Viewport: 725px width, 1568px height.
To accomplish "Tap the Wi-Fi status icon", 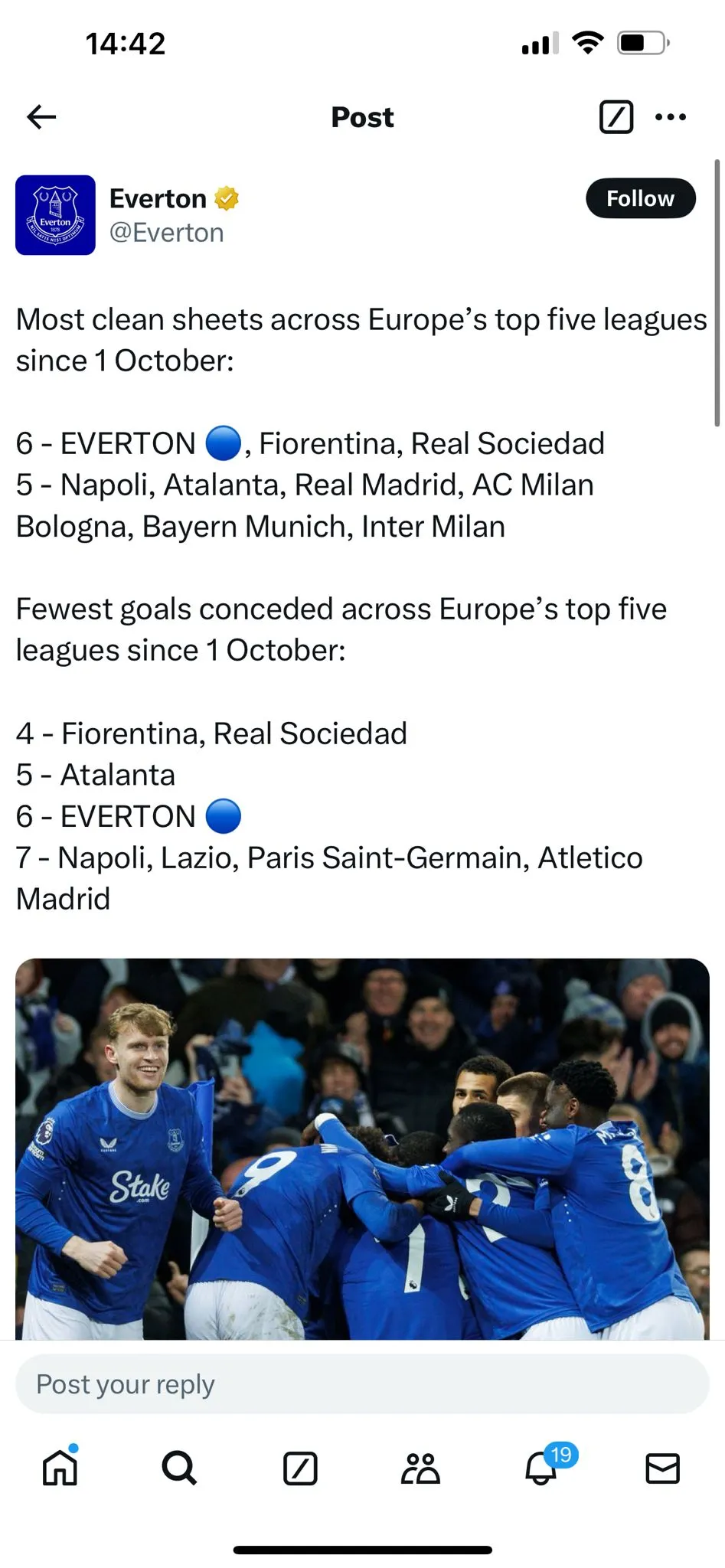I will [587, 43].
